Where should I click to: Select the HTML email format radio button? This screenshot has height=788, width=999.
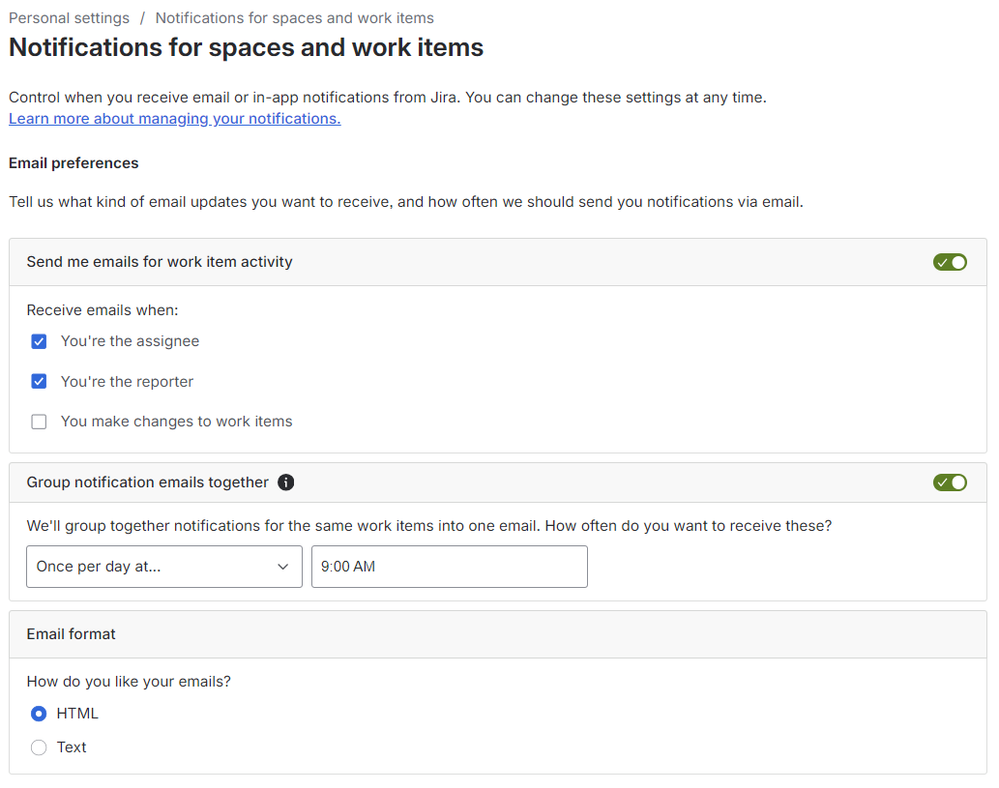pos(39,714)
